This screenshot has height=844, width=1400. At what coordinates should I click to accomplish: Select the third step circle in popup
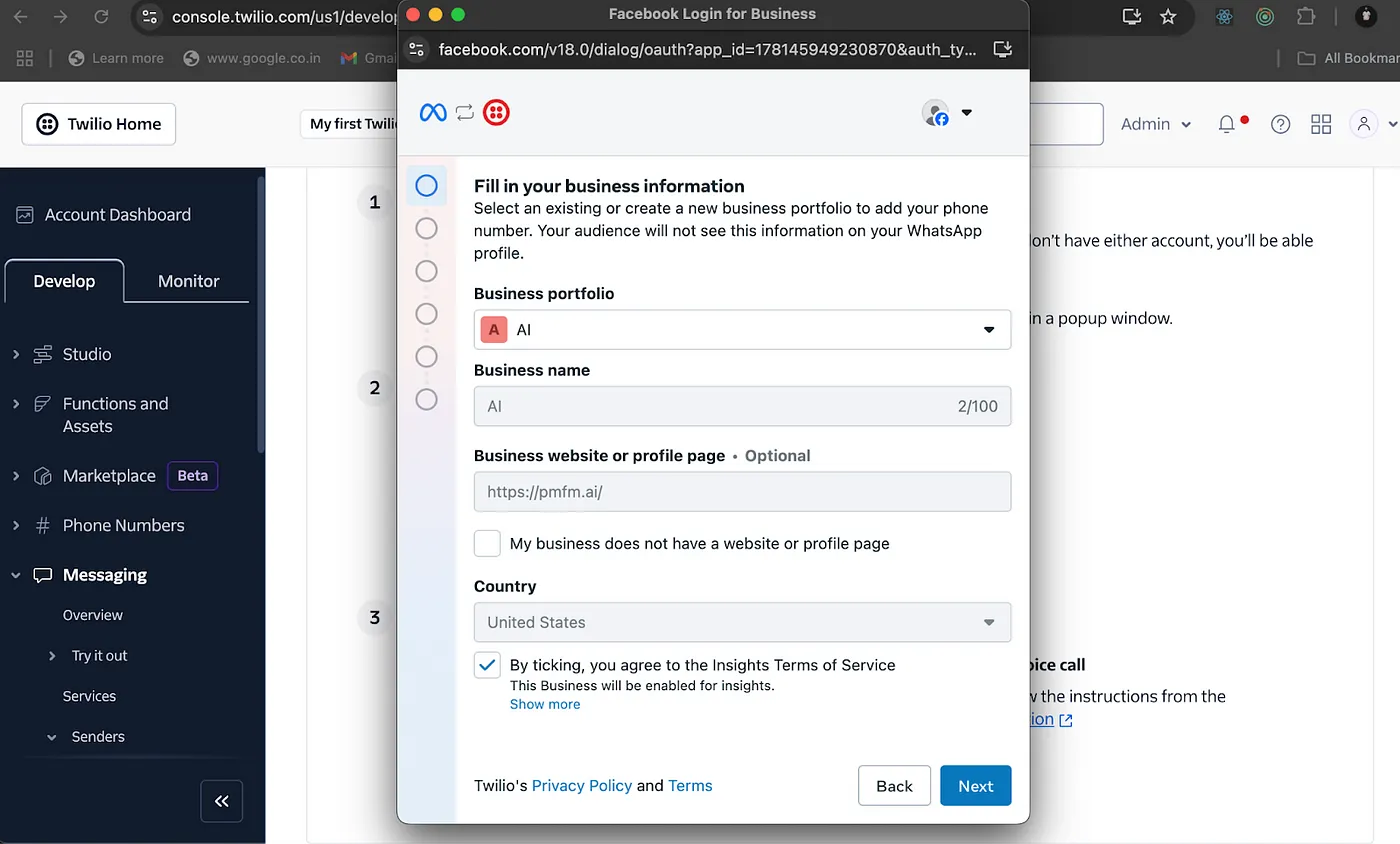[426, 271]
